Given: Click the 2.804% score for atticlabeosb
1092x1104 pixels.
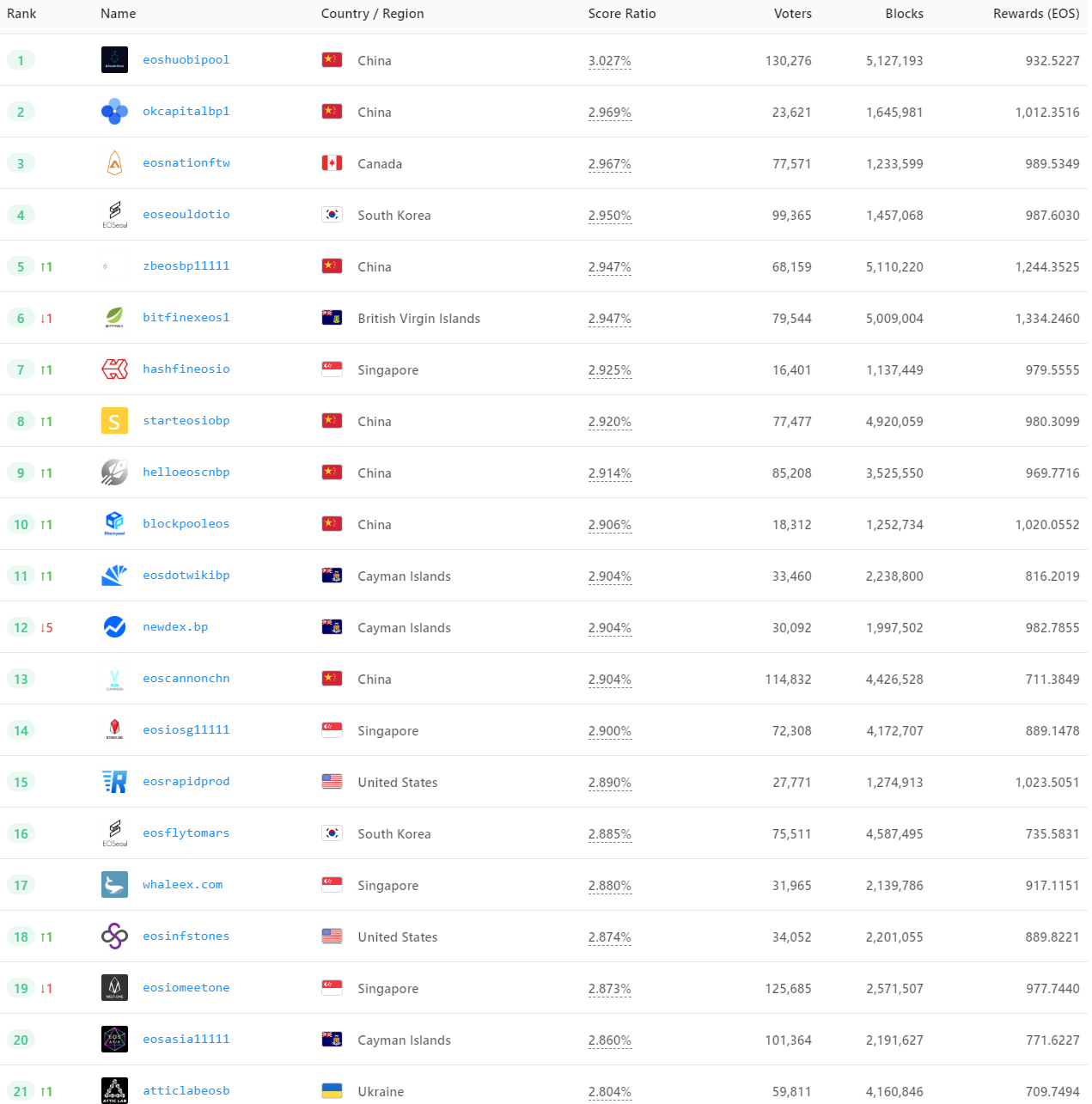Looking at the screenshot, I should (610, 1092).
